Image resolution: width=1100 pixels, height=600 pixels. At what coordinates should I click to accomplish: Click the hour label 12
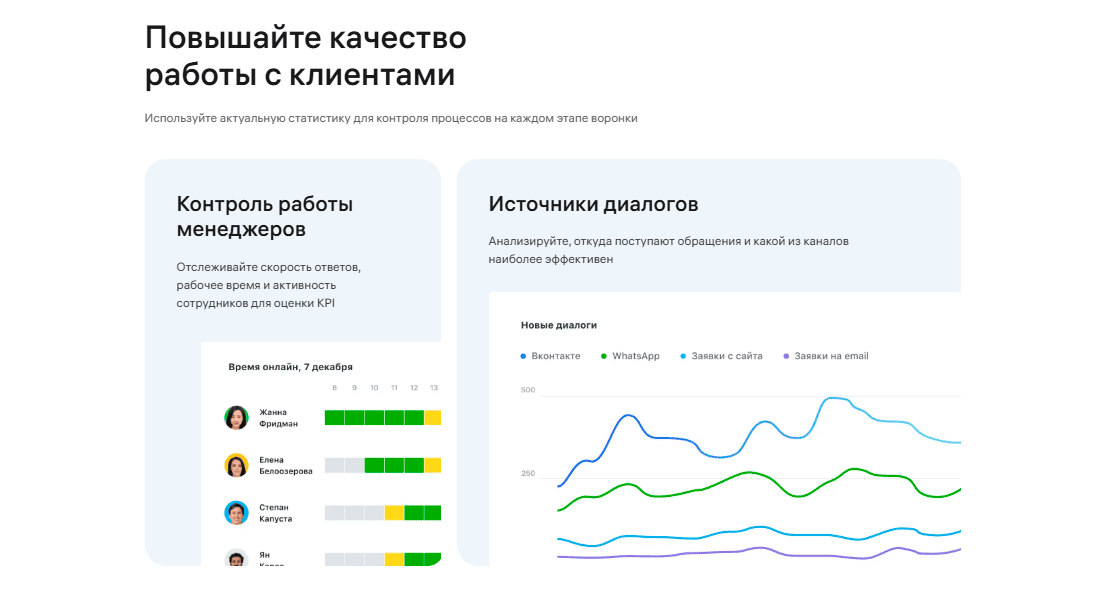pos(414,387)
